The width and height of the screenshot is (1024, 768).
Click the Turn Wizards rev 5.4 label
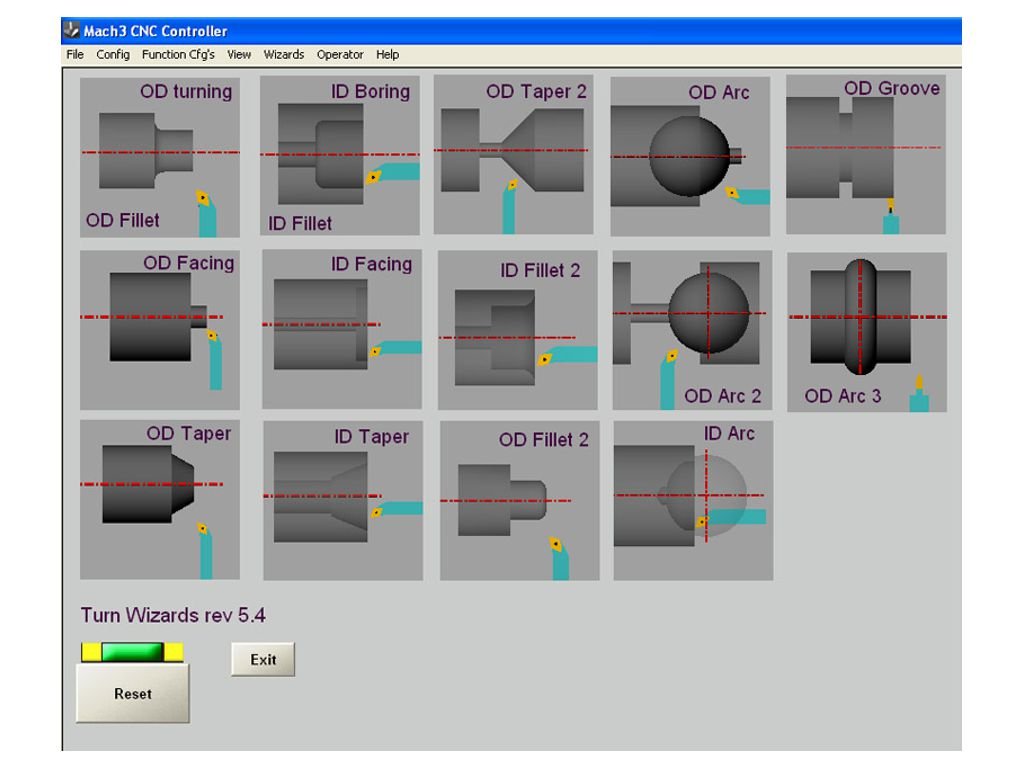click(x=173, y=615)
